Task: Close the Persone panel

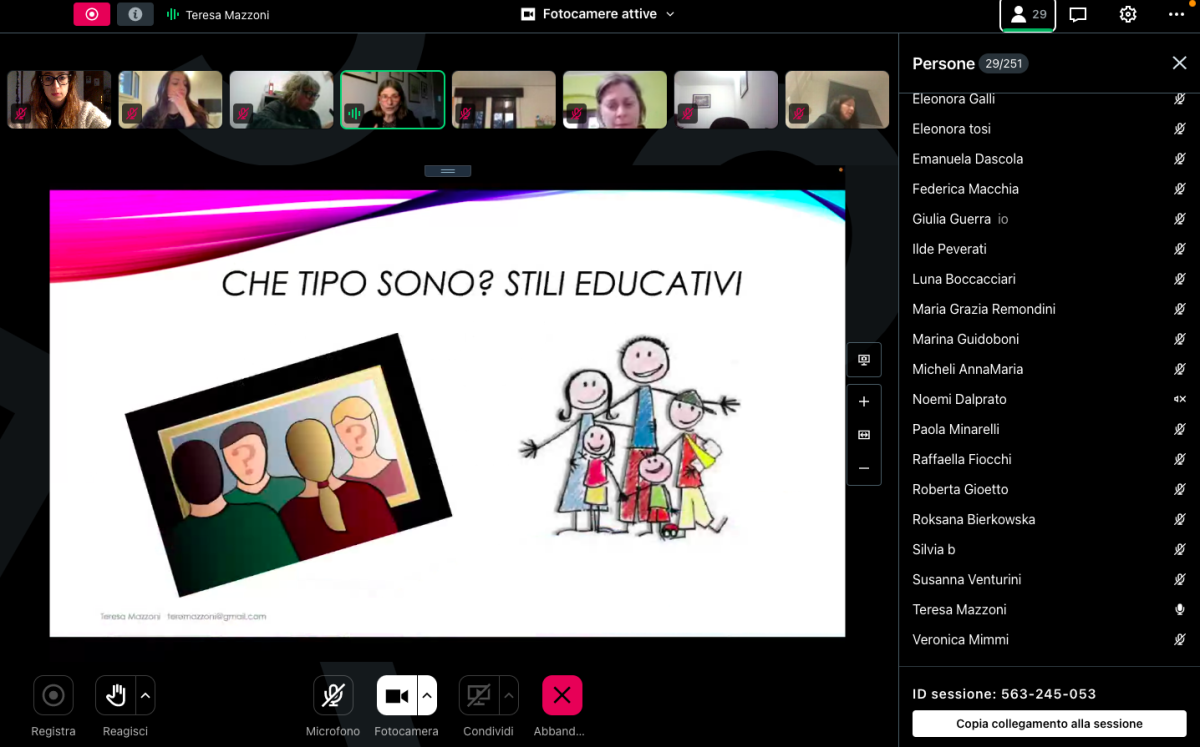Action: [x=1179, y=63]
